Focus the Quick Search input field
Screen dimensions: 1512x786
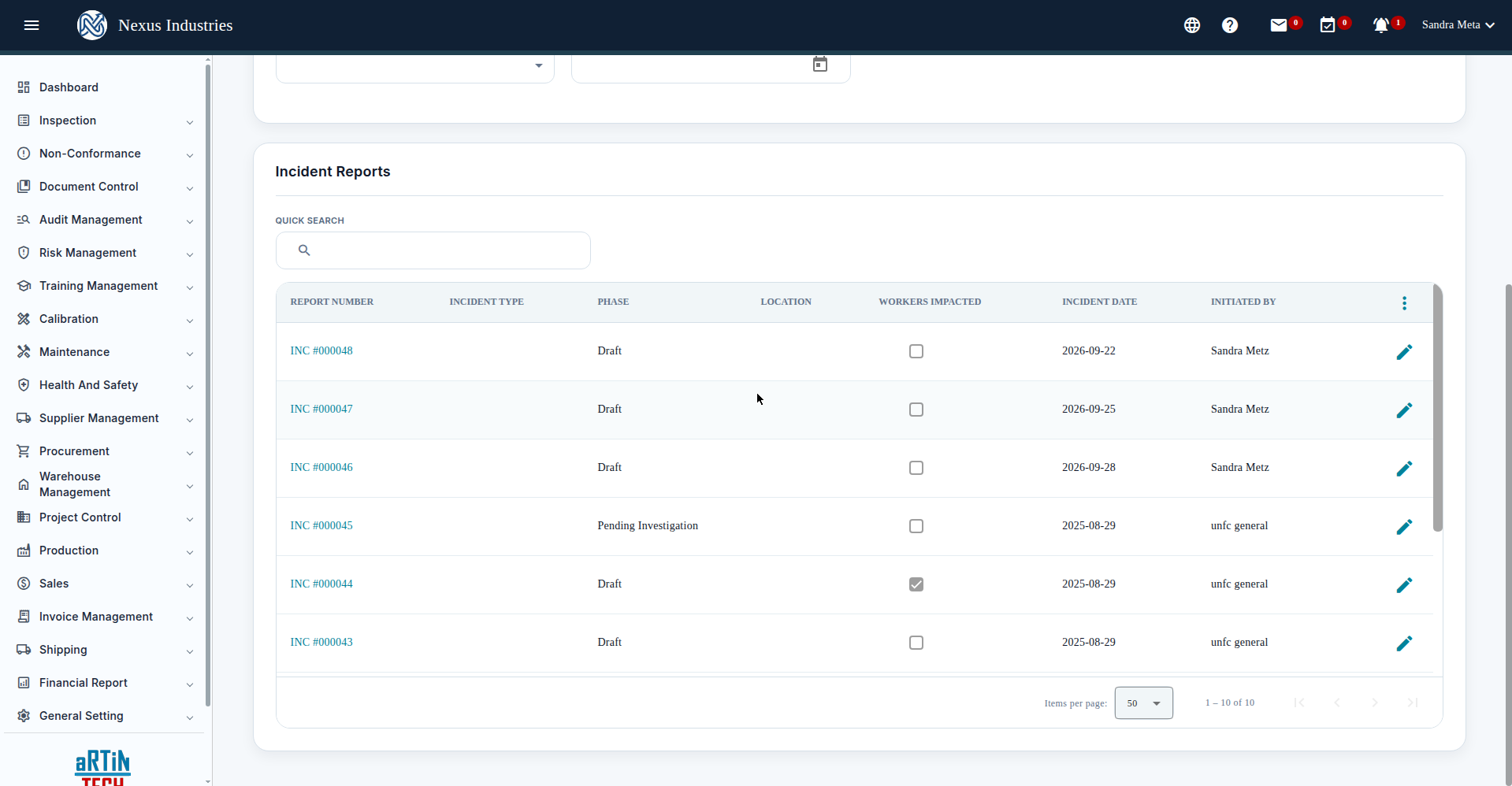pos(433,250)
